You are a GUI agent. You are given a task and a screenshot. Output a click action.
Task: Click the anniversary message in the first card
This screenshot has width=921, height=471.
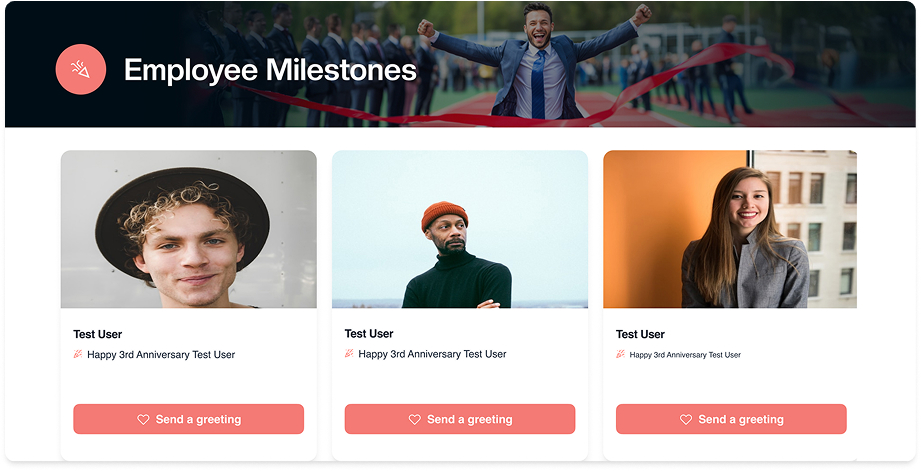(x=161, y=355)
